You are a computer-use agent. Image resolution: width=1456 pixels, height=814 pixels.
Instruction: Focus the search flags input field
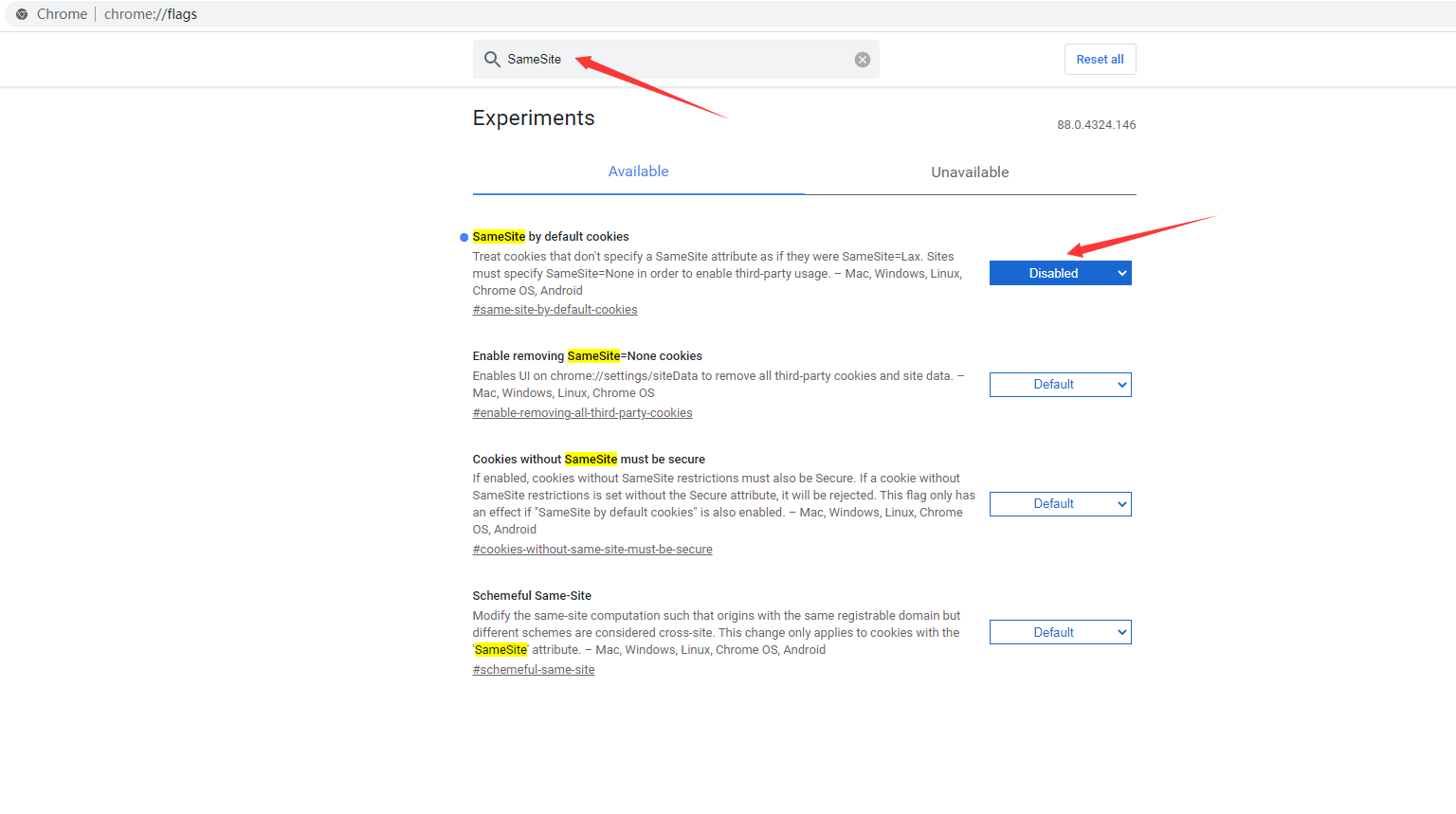[677, 59]
